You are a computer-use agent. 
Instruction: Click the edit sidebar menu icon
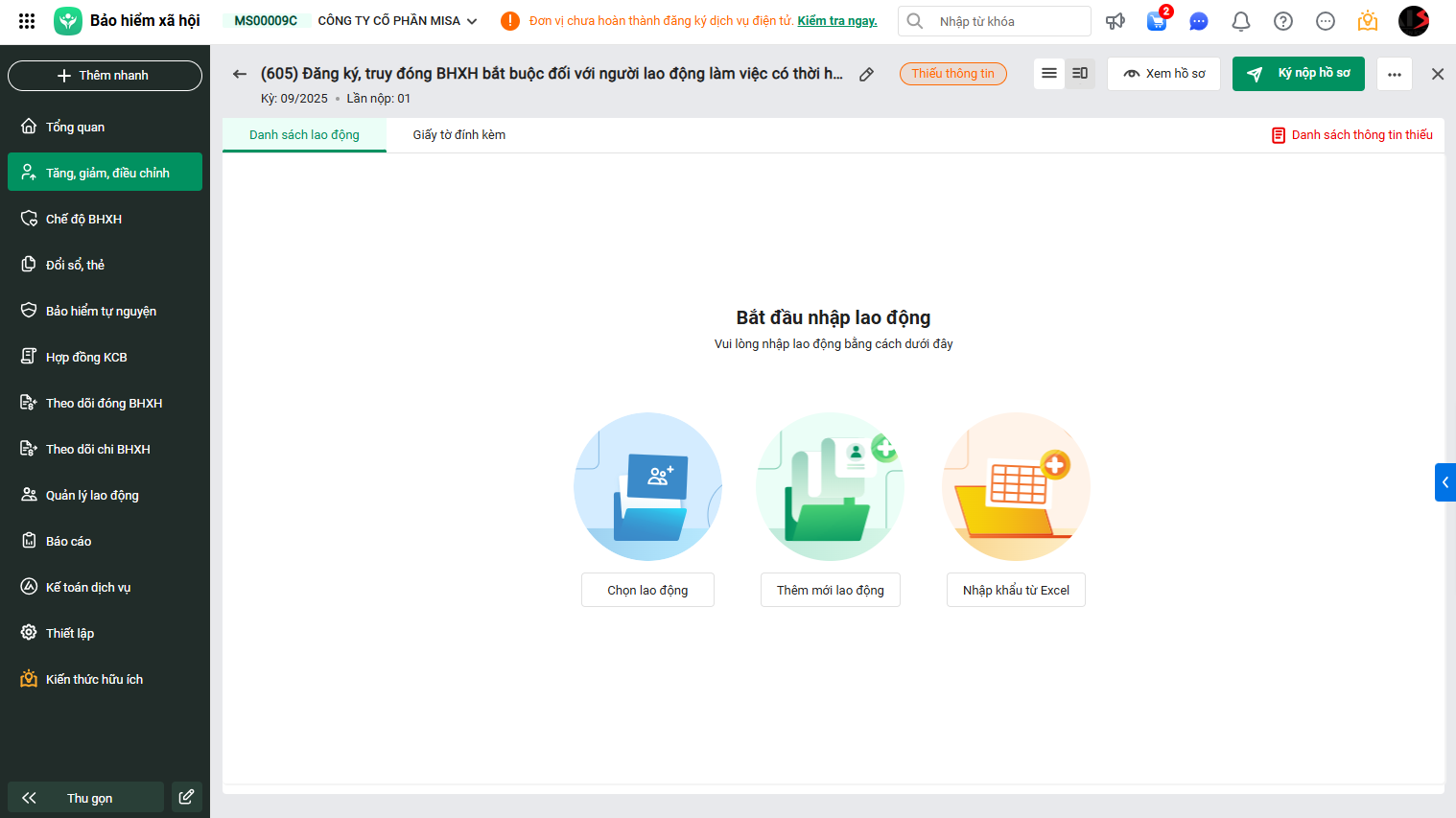coord(187,797)
